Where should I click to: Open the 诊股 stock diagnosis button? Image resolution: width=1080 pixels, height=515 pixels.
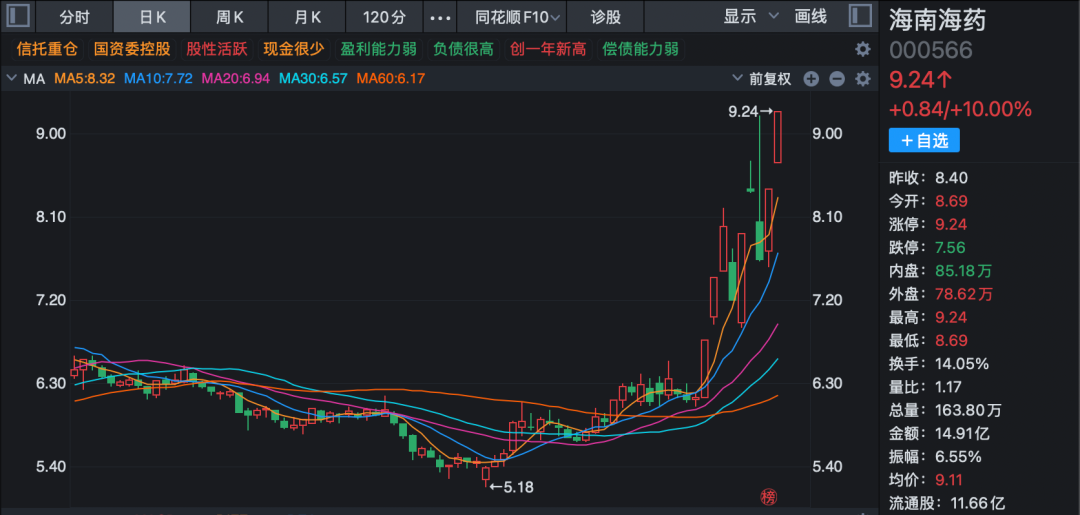[x=605, y=17]
